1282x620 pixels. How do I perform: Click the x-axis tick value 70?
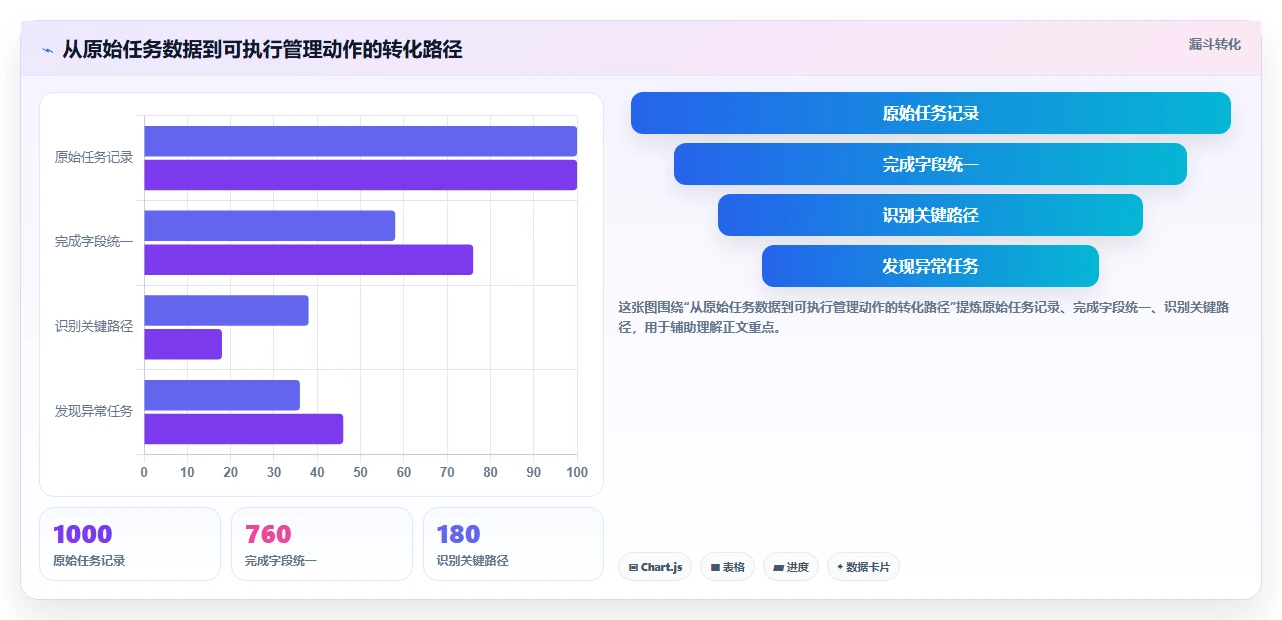pyautogui.click(x=447, y=472)
